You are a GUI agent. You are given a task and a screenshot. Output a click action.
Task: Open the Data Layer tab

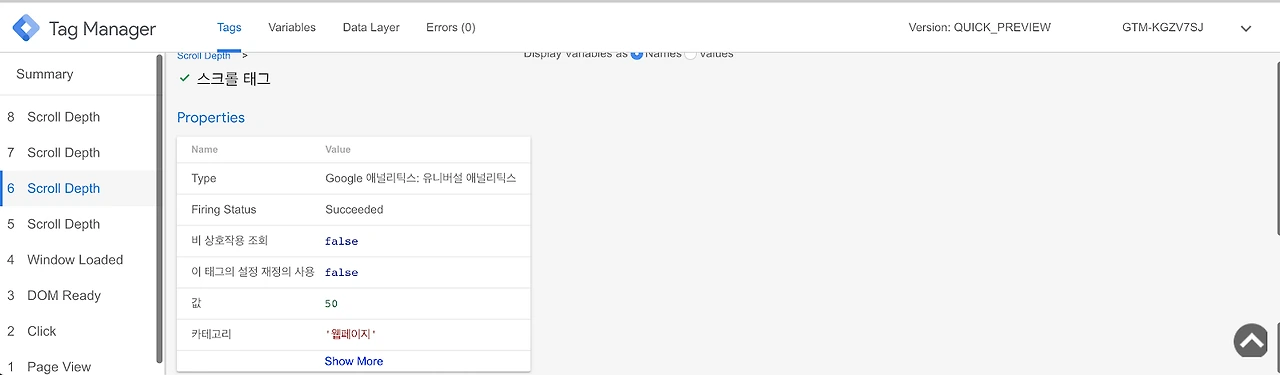pos(371,27)
